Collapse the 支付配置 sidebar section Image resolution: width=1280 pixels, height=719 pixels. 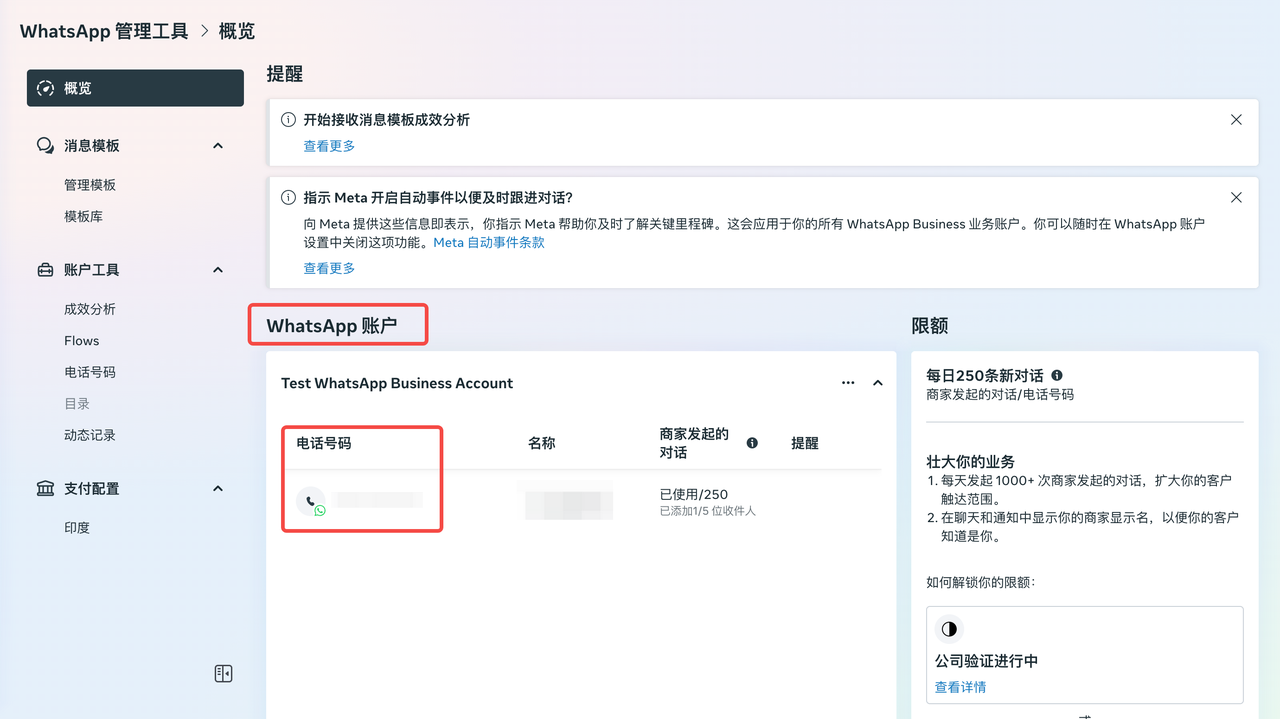click(218, 489)
